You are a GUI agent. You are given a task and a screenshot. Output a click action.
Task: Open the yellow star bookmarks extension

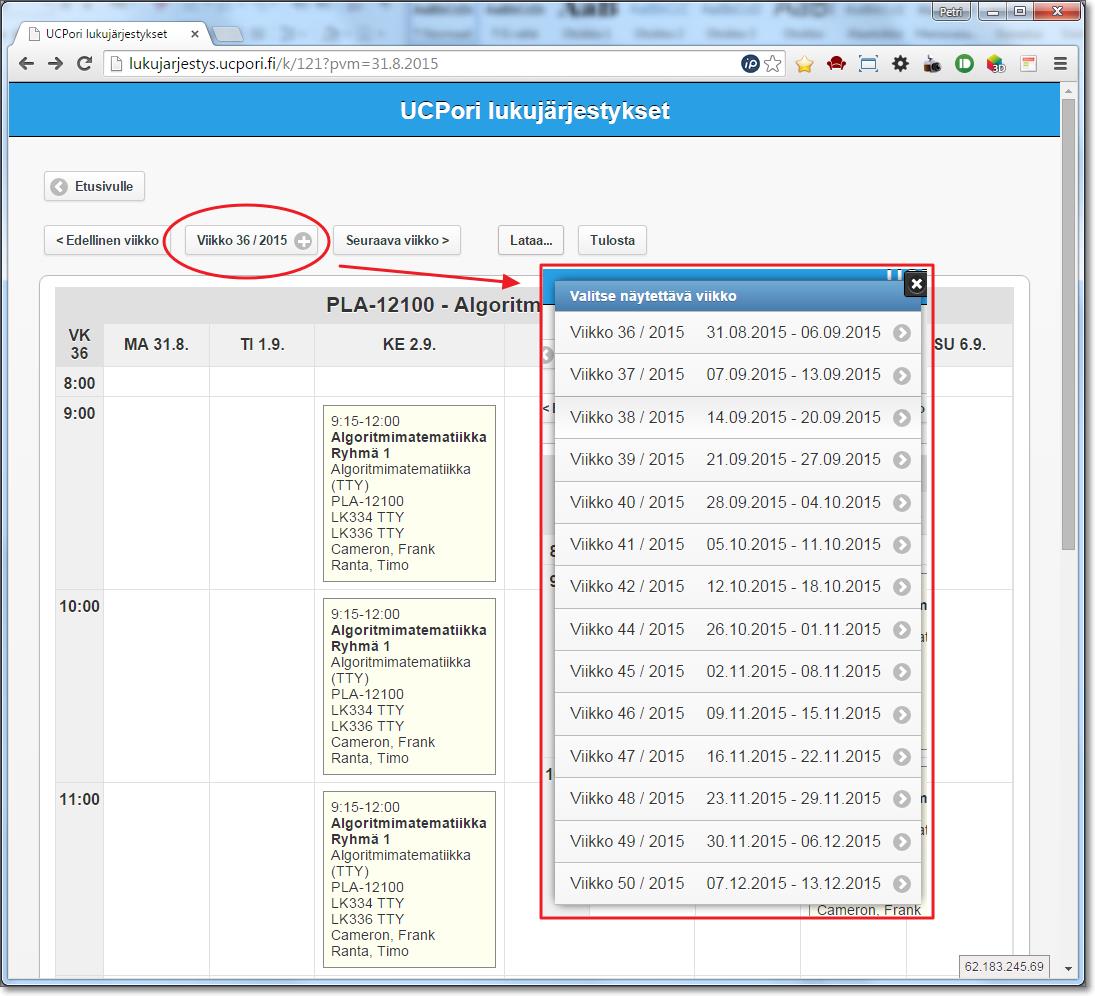coord(804,64)
